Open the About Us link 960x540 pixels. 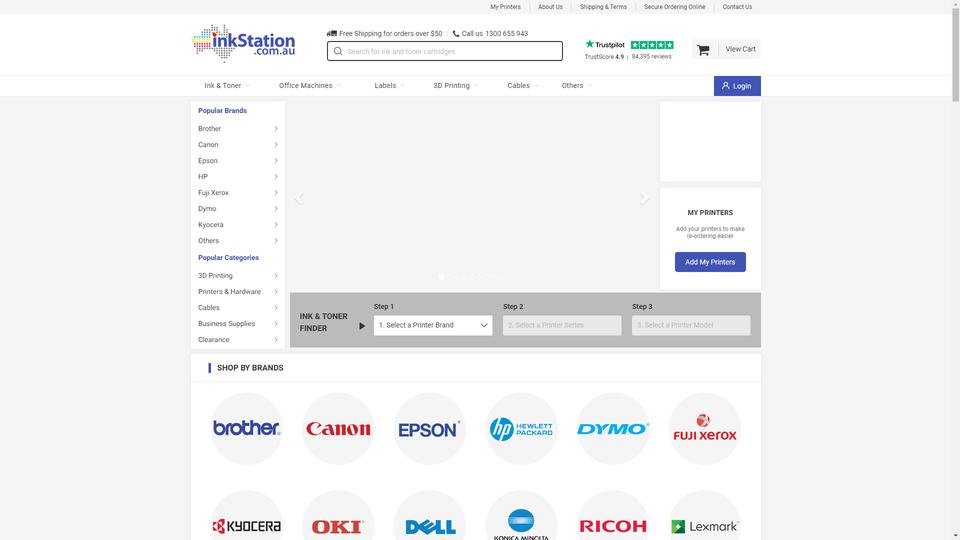550,7
